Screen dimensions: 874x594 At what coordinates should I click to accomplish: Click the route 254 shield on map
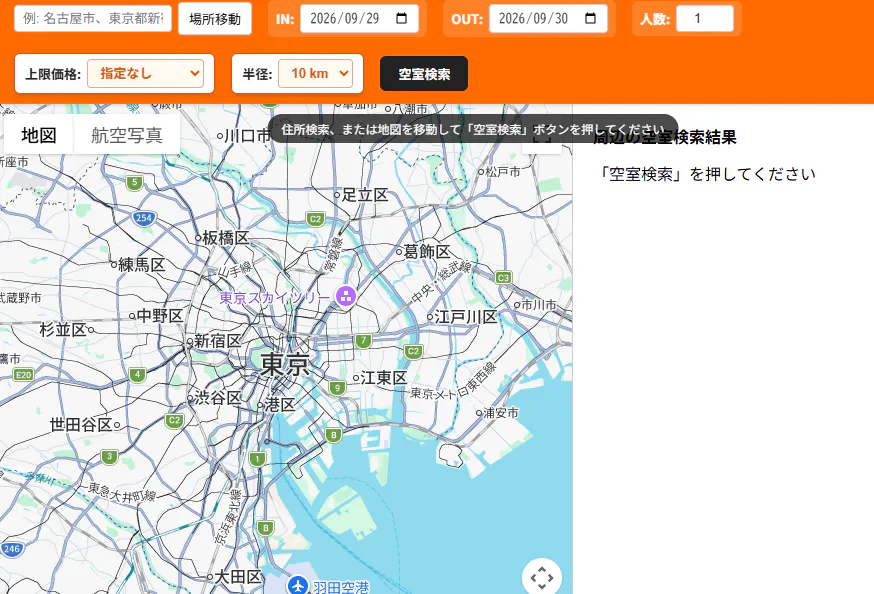(x=144, y=218)
